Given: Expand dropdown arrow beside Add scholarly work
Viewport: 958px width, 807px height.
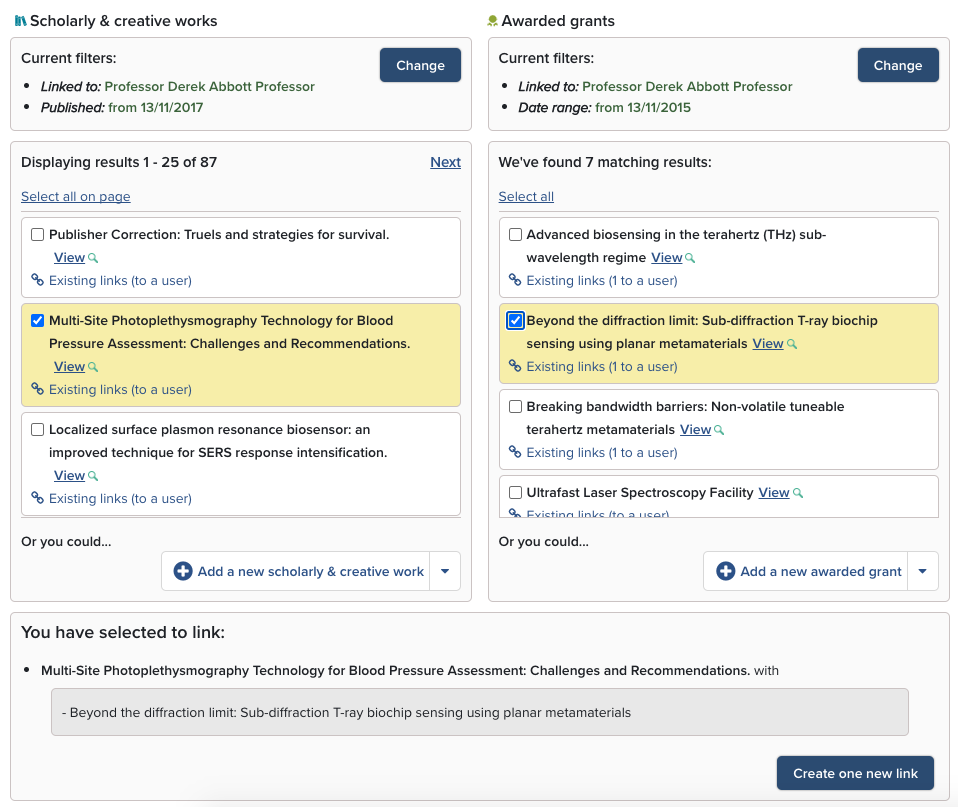Looking at the screenshot, I should tap(445, 572).
